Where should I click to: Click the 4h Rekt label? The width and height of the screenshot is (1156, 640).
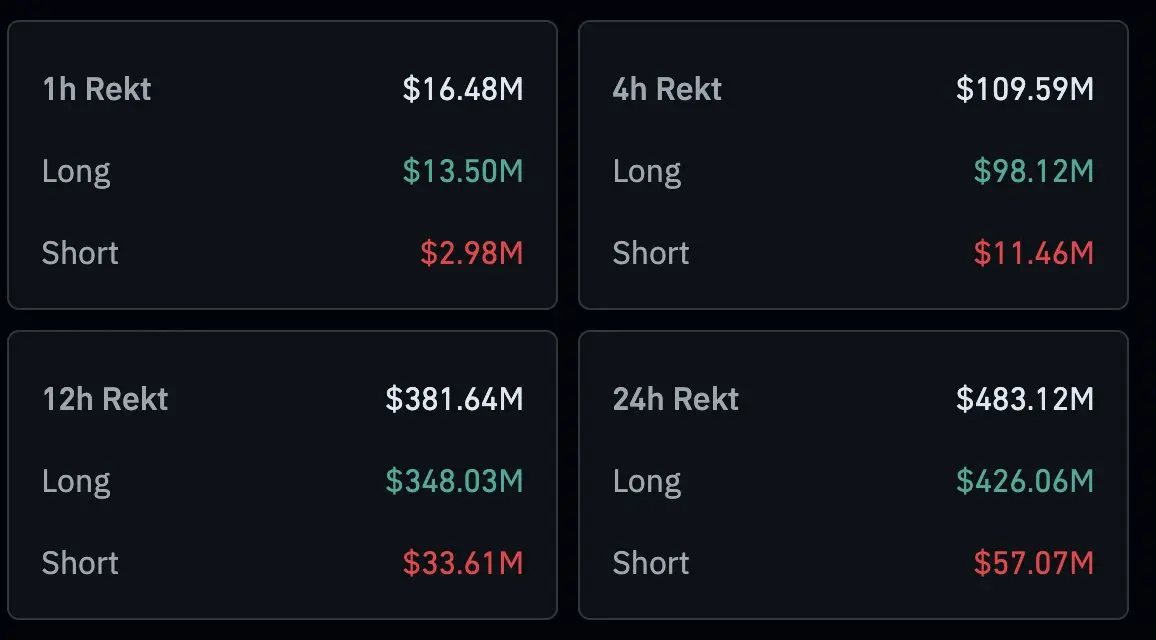click(667, 89)
